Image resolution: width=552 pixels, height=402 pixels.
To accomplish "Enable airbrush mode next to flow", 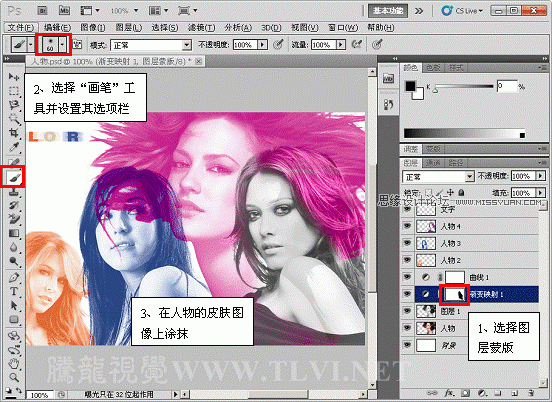I will click(x=357, y=44).
